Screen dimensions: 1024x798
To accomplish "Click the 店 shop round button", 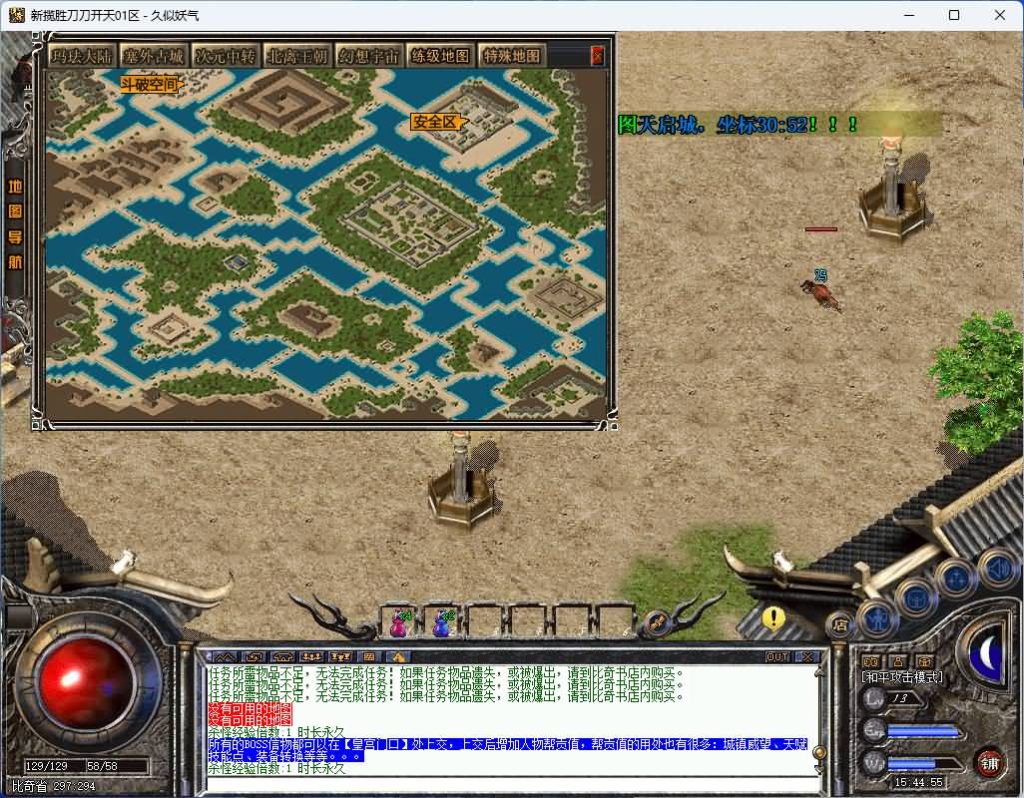I will [839, 625].
